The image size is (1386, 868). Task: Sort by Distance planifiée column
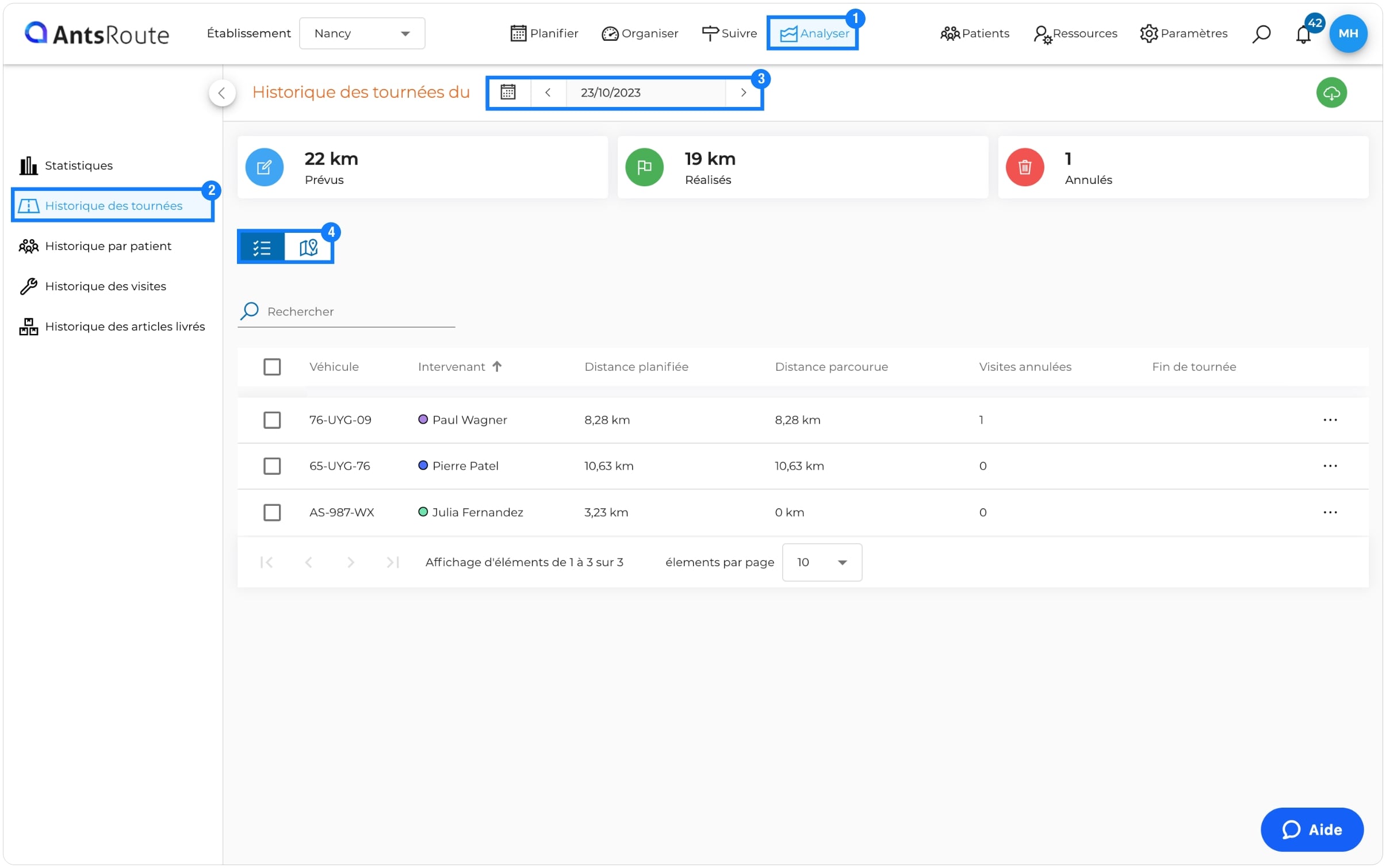[636, 367]
